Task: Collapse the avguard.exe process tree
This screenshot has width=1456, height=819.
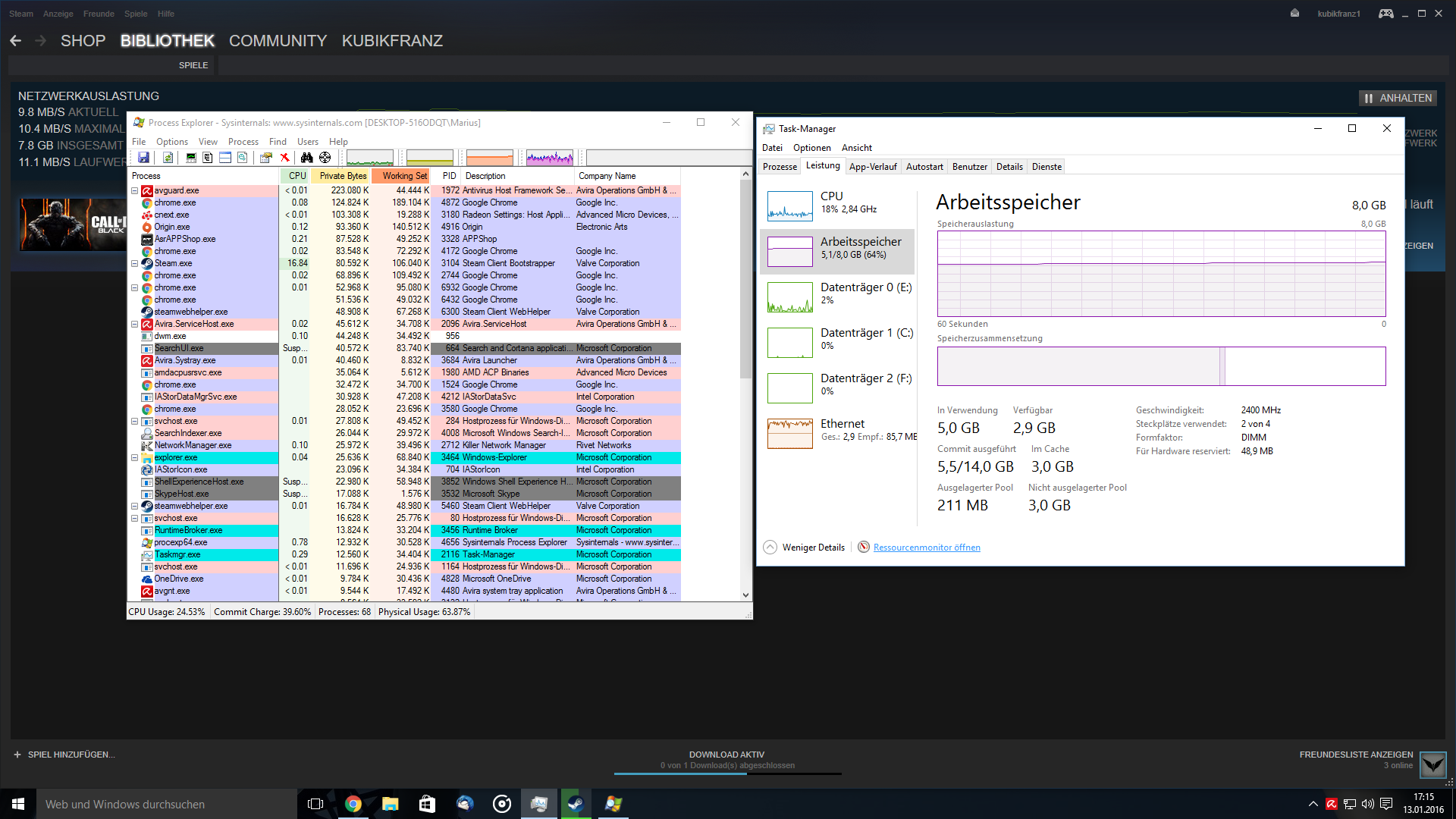Action: pyautogui.click(x=135, y=191)
